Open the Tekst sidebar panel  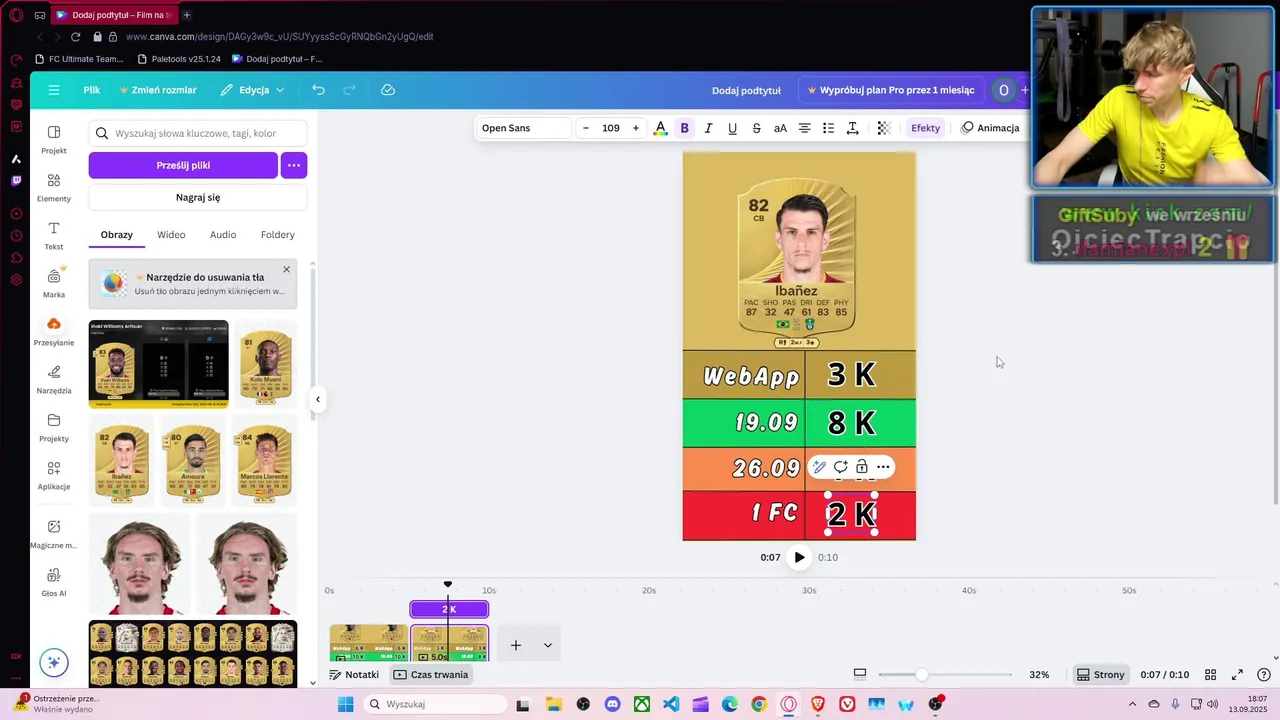coord(54,236)
